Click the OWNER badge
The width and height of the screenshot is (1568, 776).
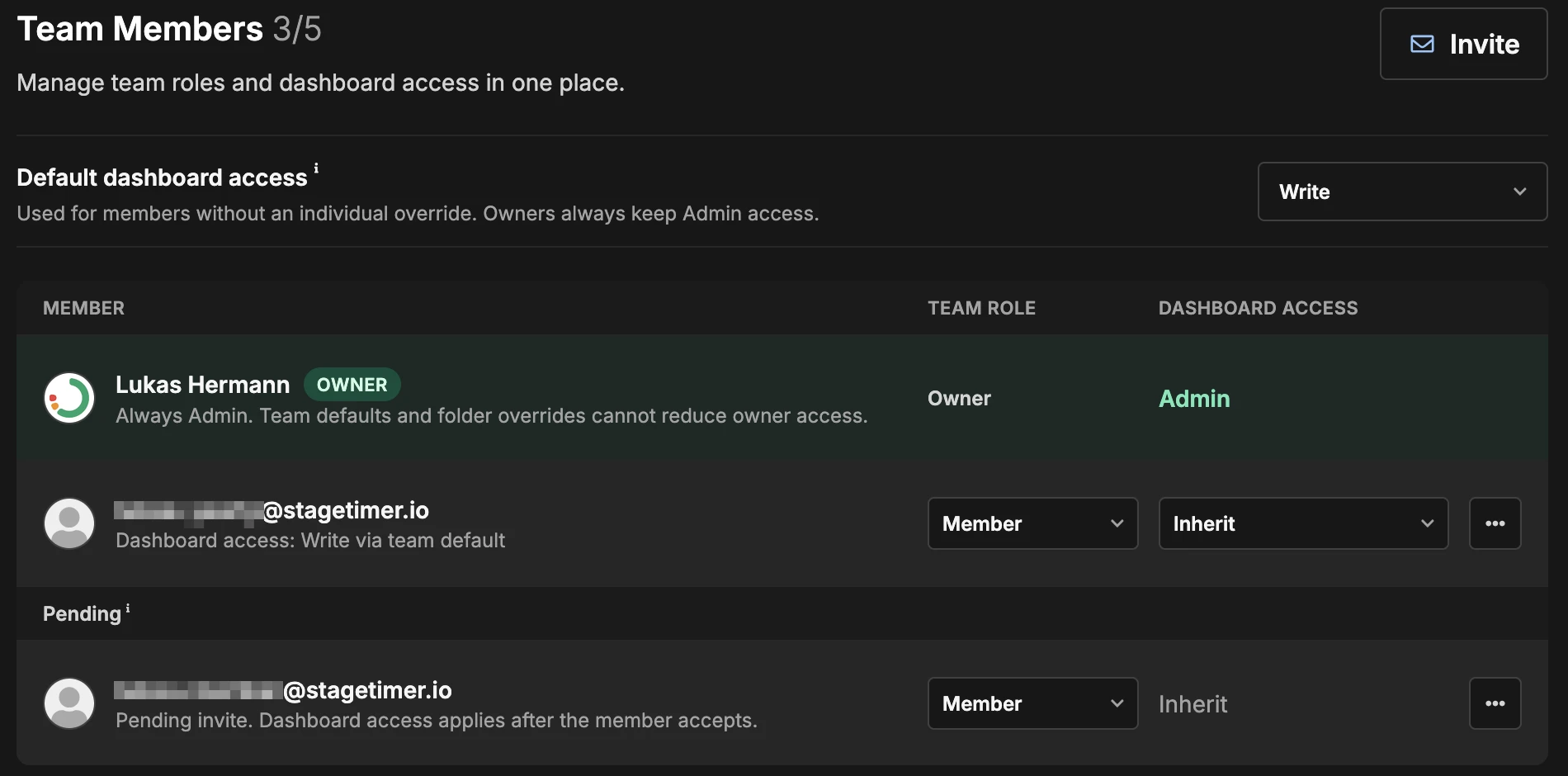pyautogui.click(x=352, y=385)
